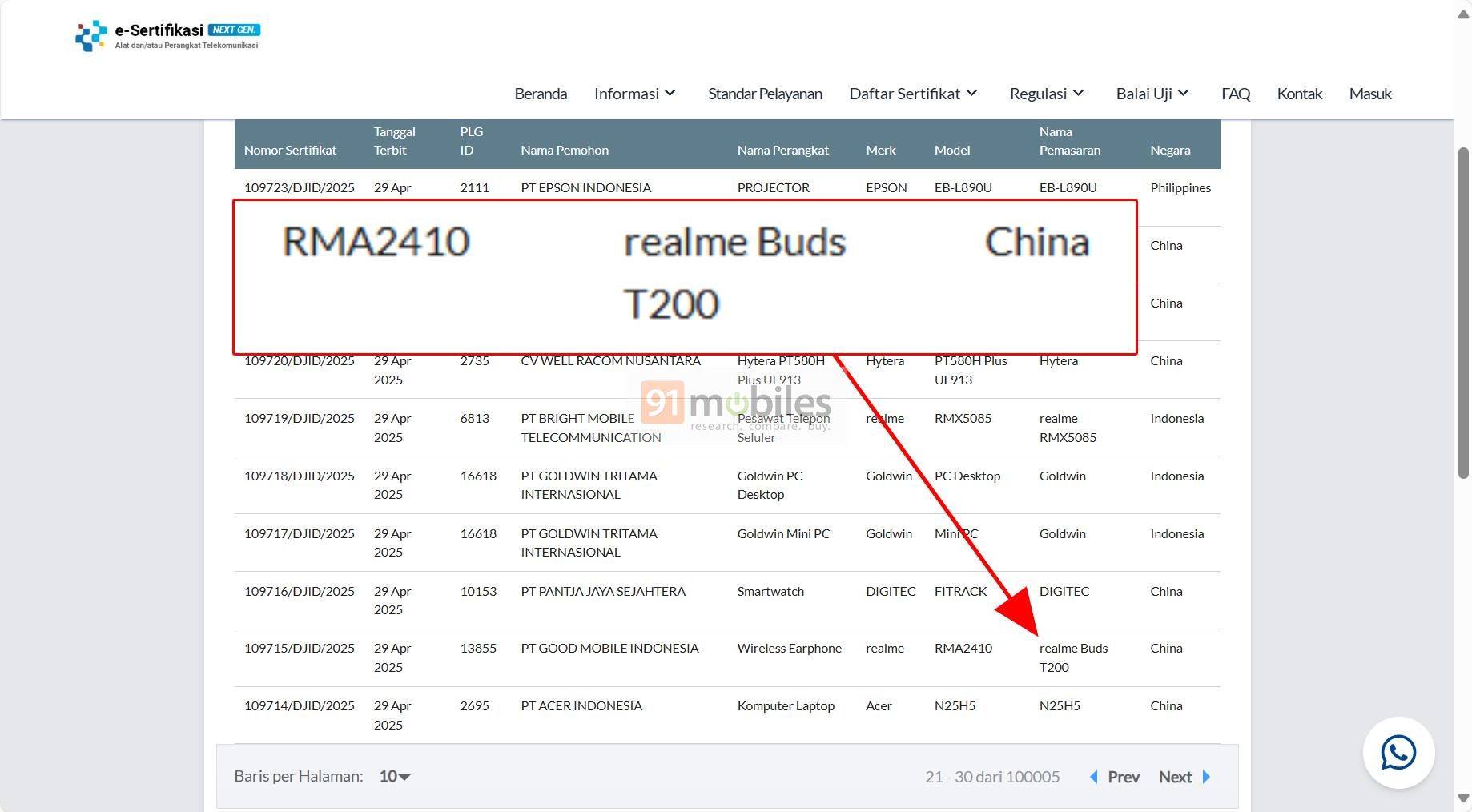The width and height of the screenshot is (1472, 812).
Task: Click the Negara column header
Action: click(x=1170, y=150)
